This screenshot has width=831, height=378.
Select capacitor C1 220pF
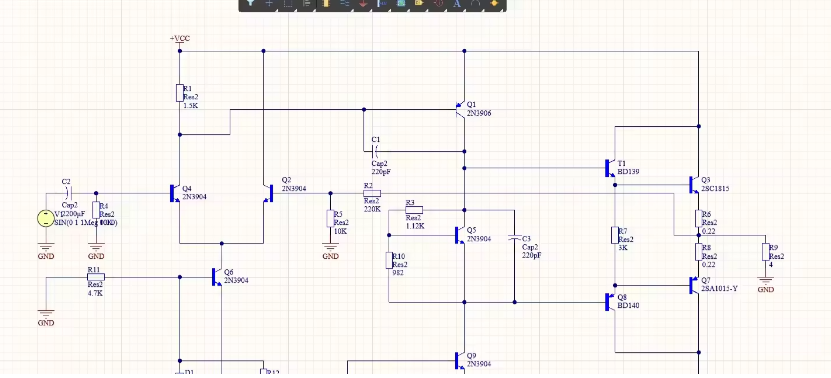pyautogui.click(x=375, y=152)
